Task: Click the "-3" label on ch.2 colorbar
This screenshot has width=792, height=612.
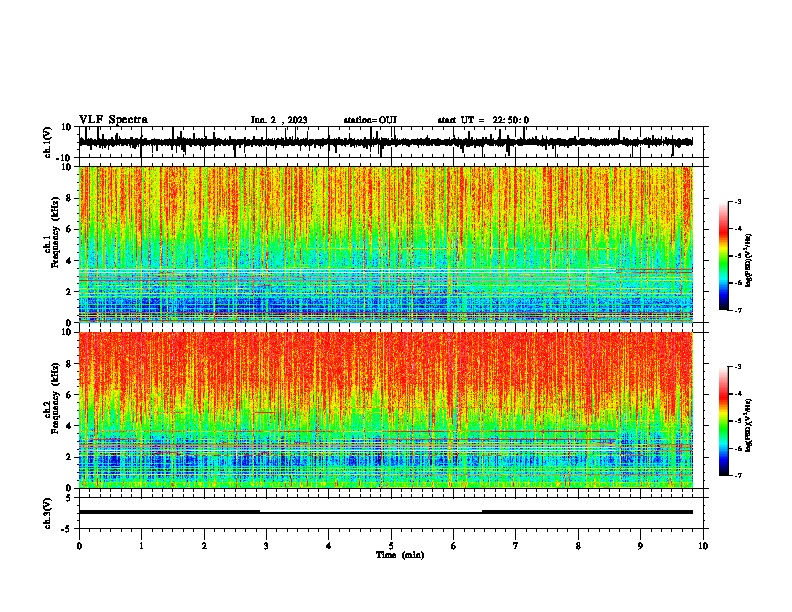Action: [x=737, y=367]
